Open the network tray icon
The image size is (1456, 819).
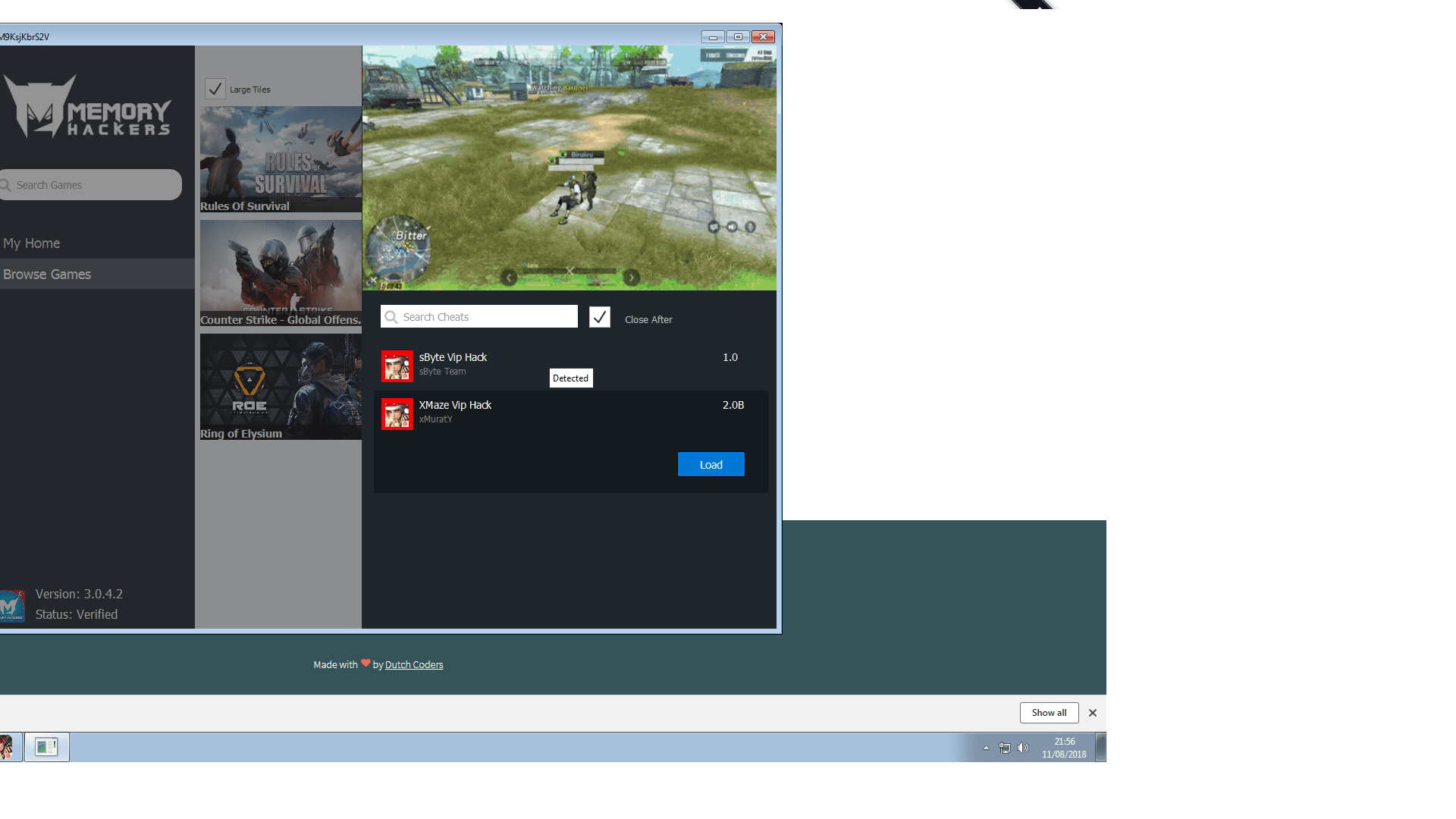[x=1005, y=748]
